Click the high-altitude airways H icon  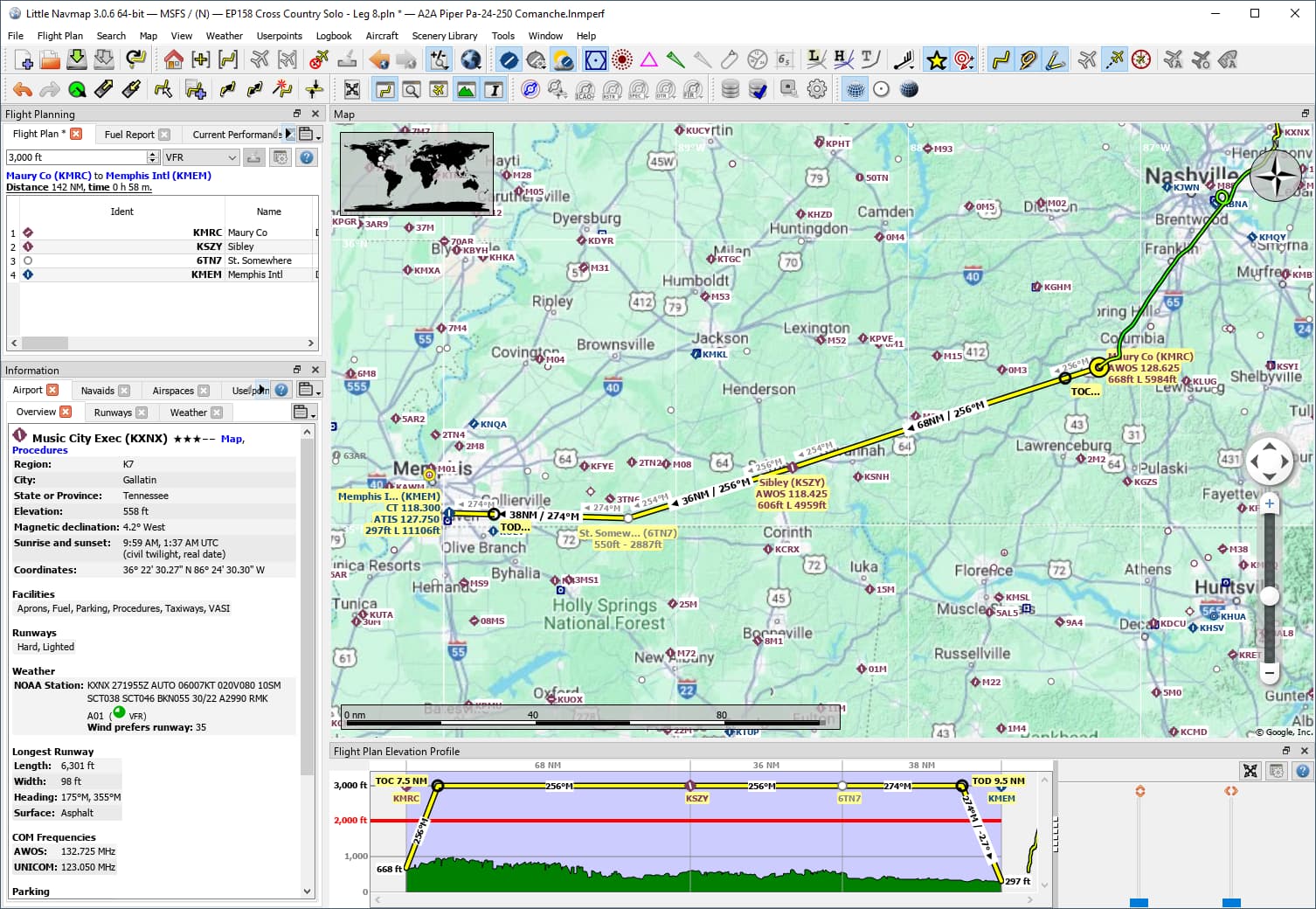click(x=842, y=59)
